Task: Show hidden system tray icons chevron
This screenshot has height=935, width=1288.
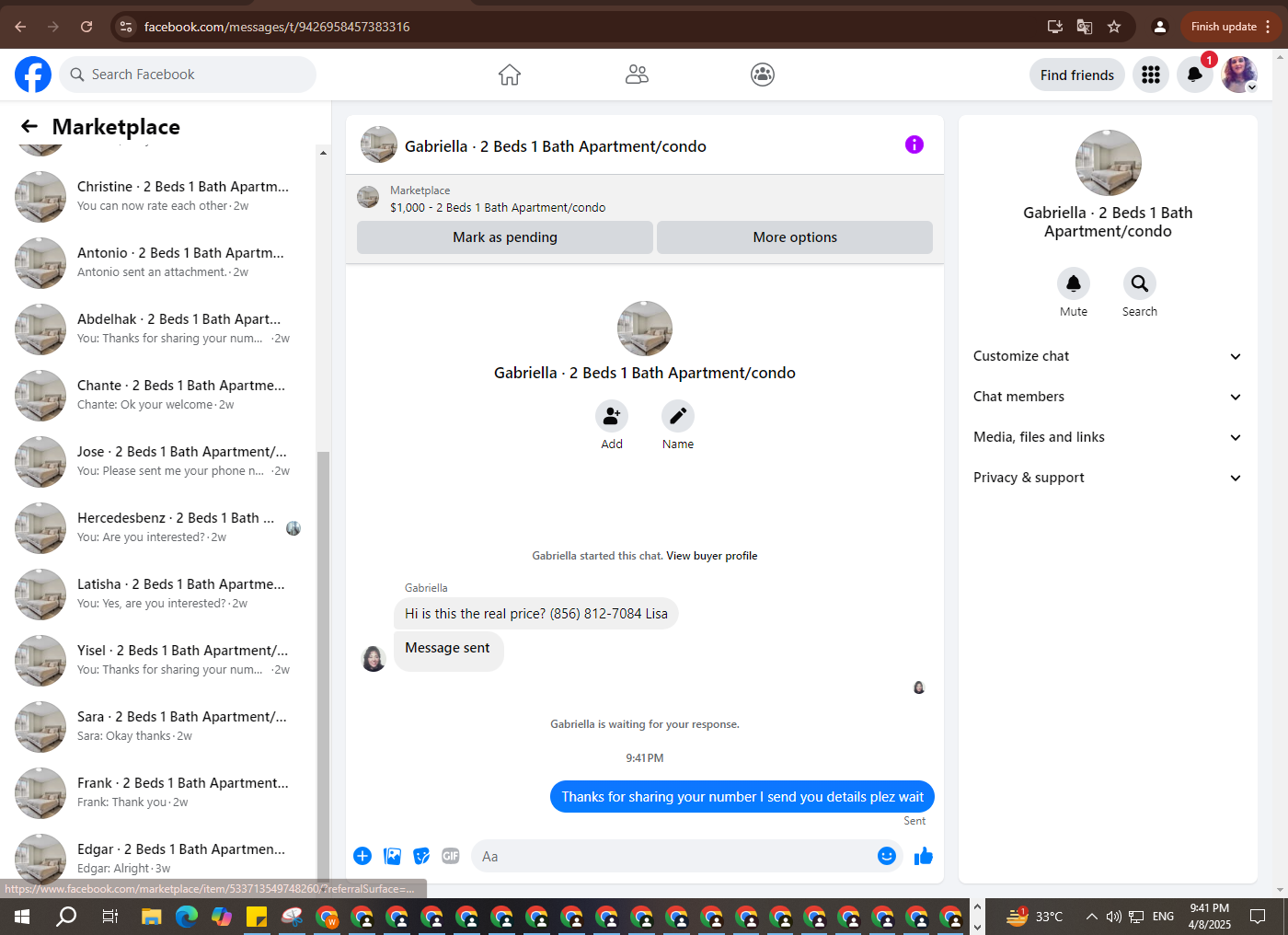Action: [1091, 917]
